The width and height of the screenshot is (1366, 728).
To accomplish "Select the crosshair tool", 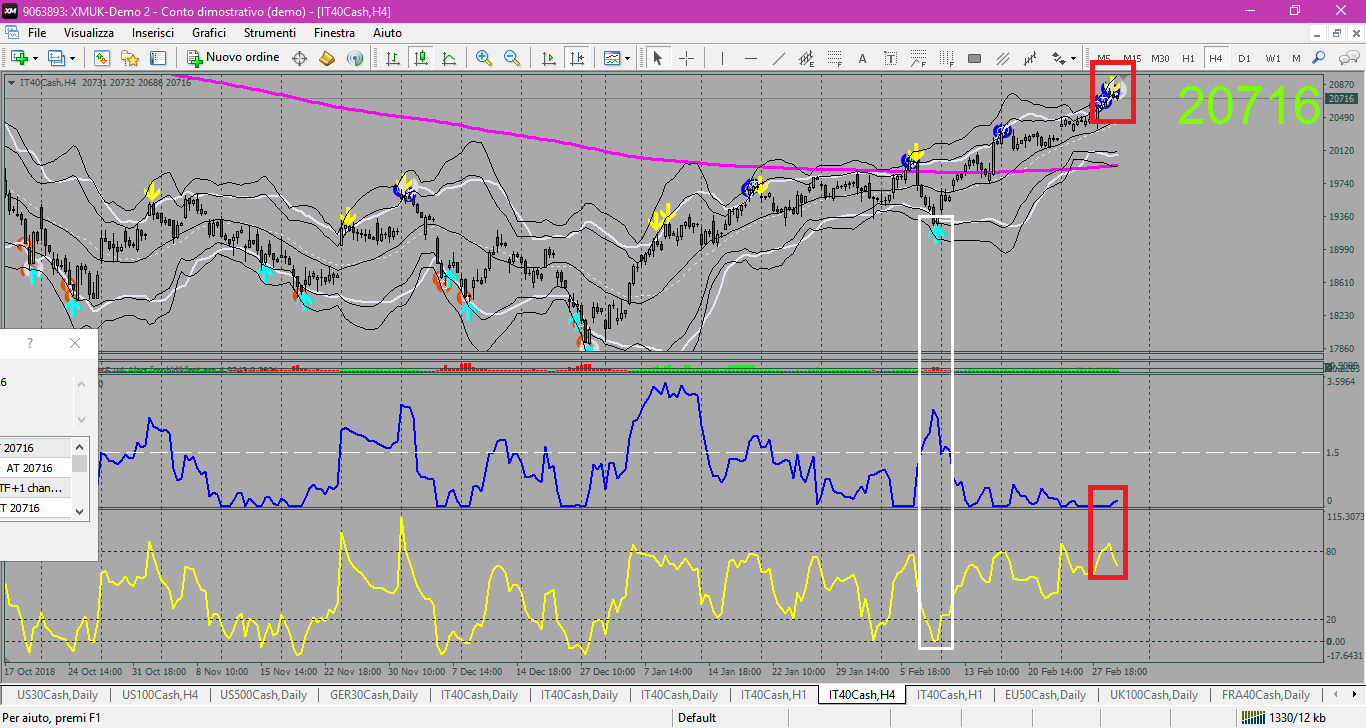I will [x=686, y=58].
